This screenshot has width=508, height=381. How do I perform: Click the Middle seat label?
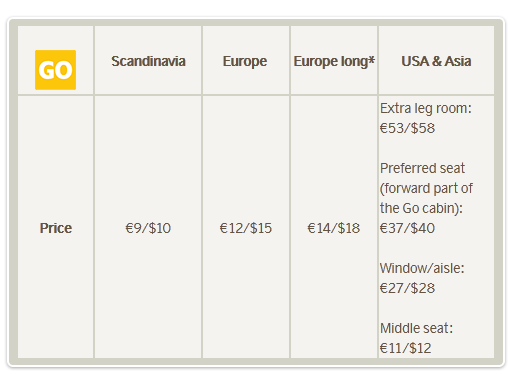tap(416, 328)
